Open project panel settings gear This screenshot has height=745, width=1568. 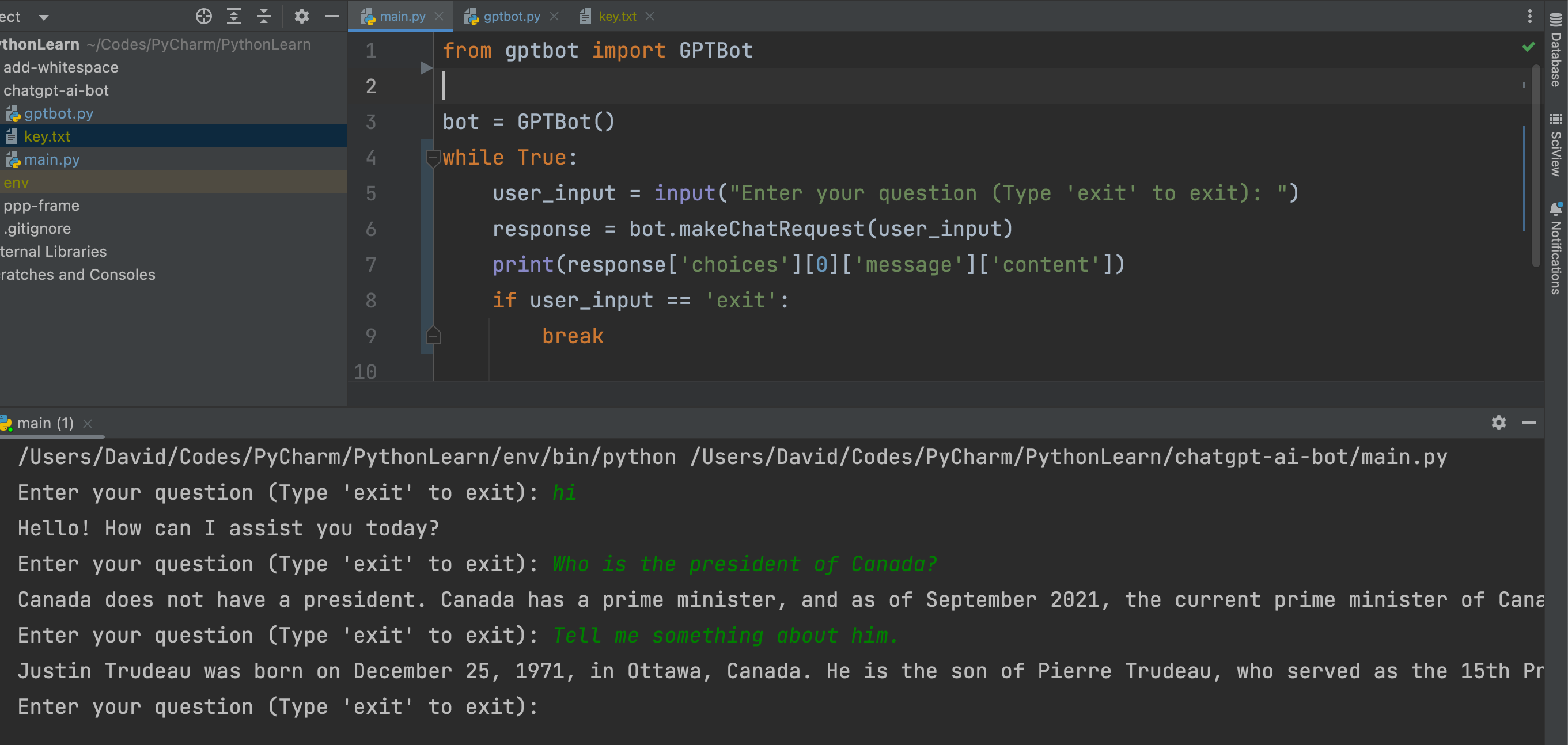point(301,17)
